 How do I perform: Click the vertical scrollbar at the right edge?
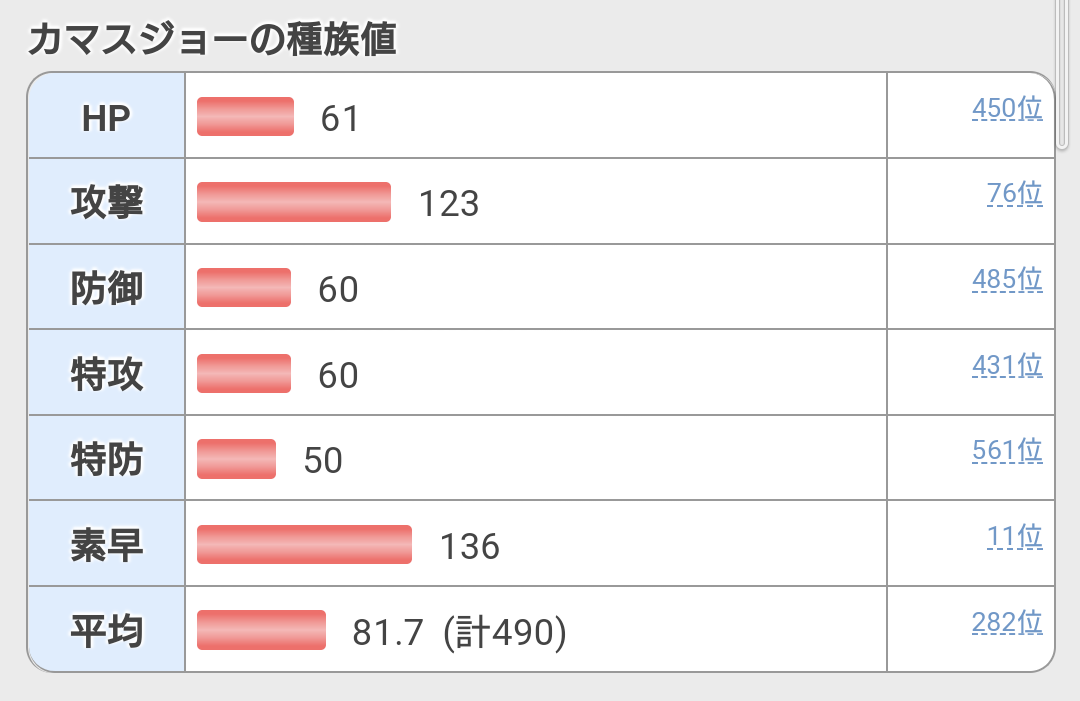pos(1062,70)
